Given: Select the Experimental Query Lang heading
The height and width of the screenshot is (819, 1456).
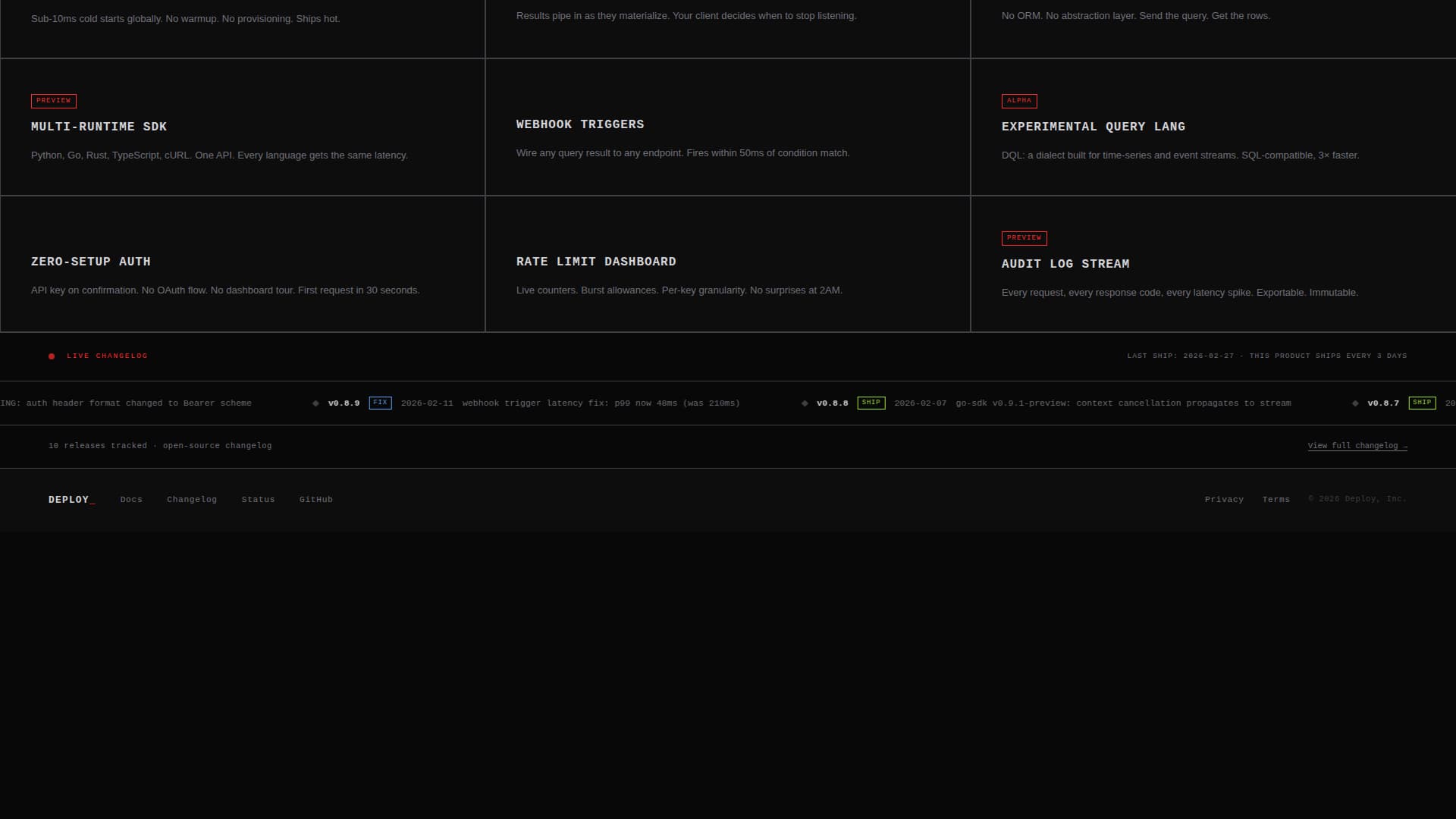Looking at the screenshot, I should 1093,127.
